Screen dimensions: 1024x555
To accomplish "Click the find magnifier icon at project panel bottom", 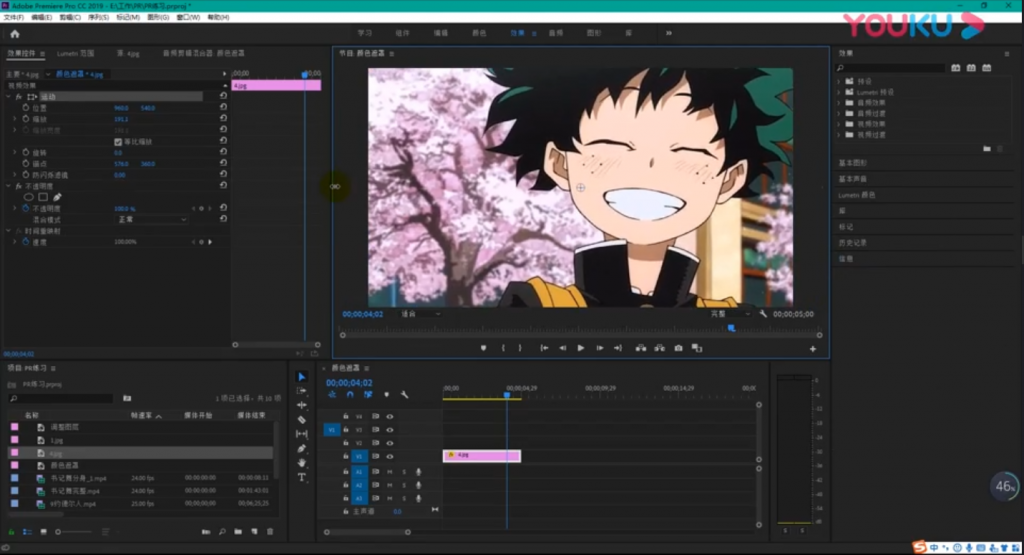I will tap(222, 531).
